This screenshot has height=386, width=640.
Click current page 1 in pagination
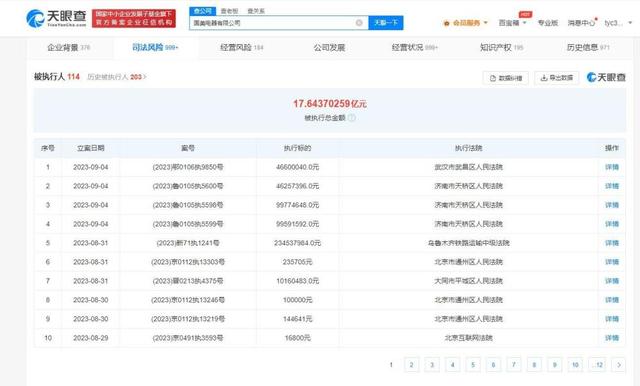(391, 364)
